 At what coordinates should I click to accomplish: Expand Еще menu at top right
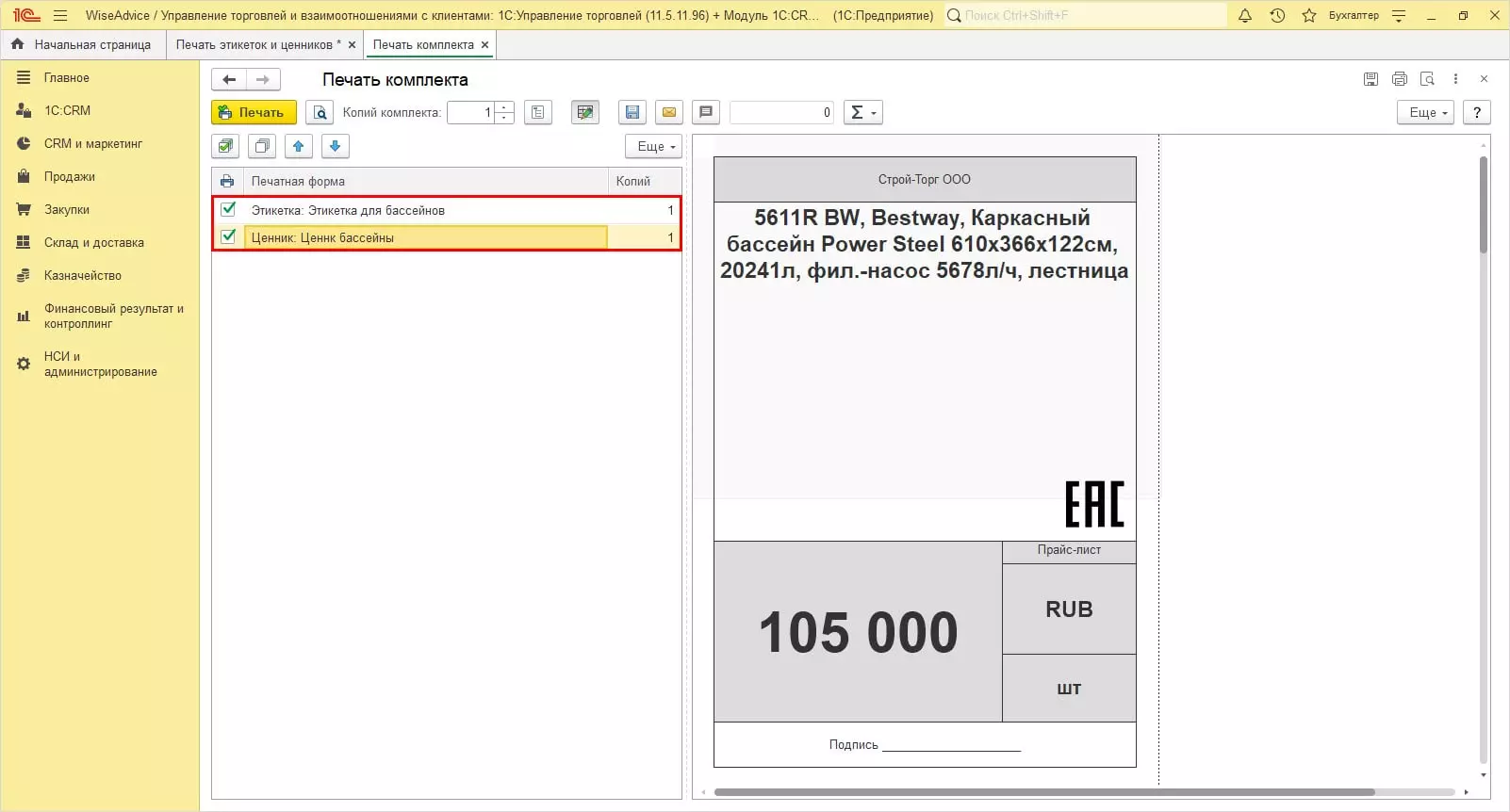click(1426, 113)
